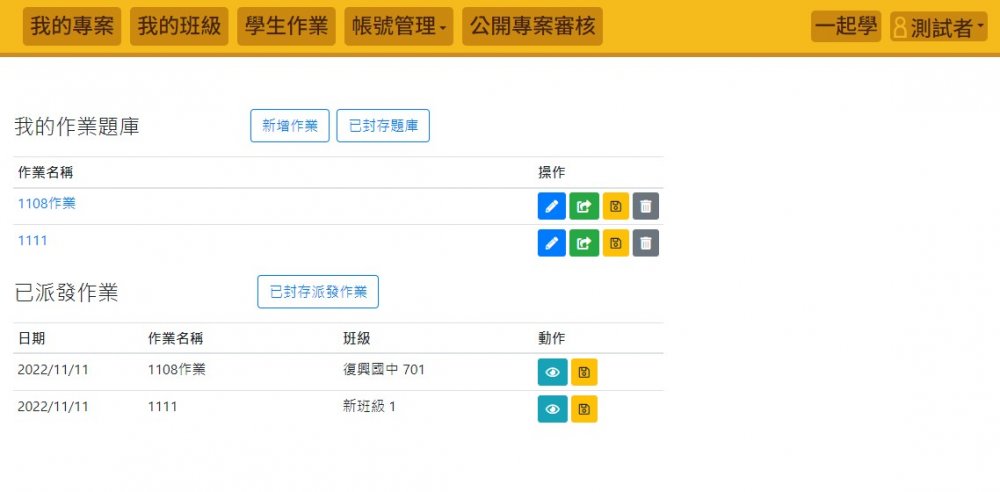Screen dimensions: 1000x492
Task: Go to 我的專案 in the navigation bar
Action: pos(72,27)
